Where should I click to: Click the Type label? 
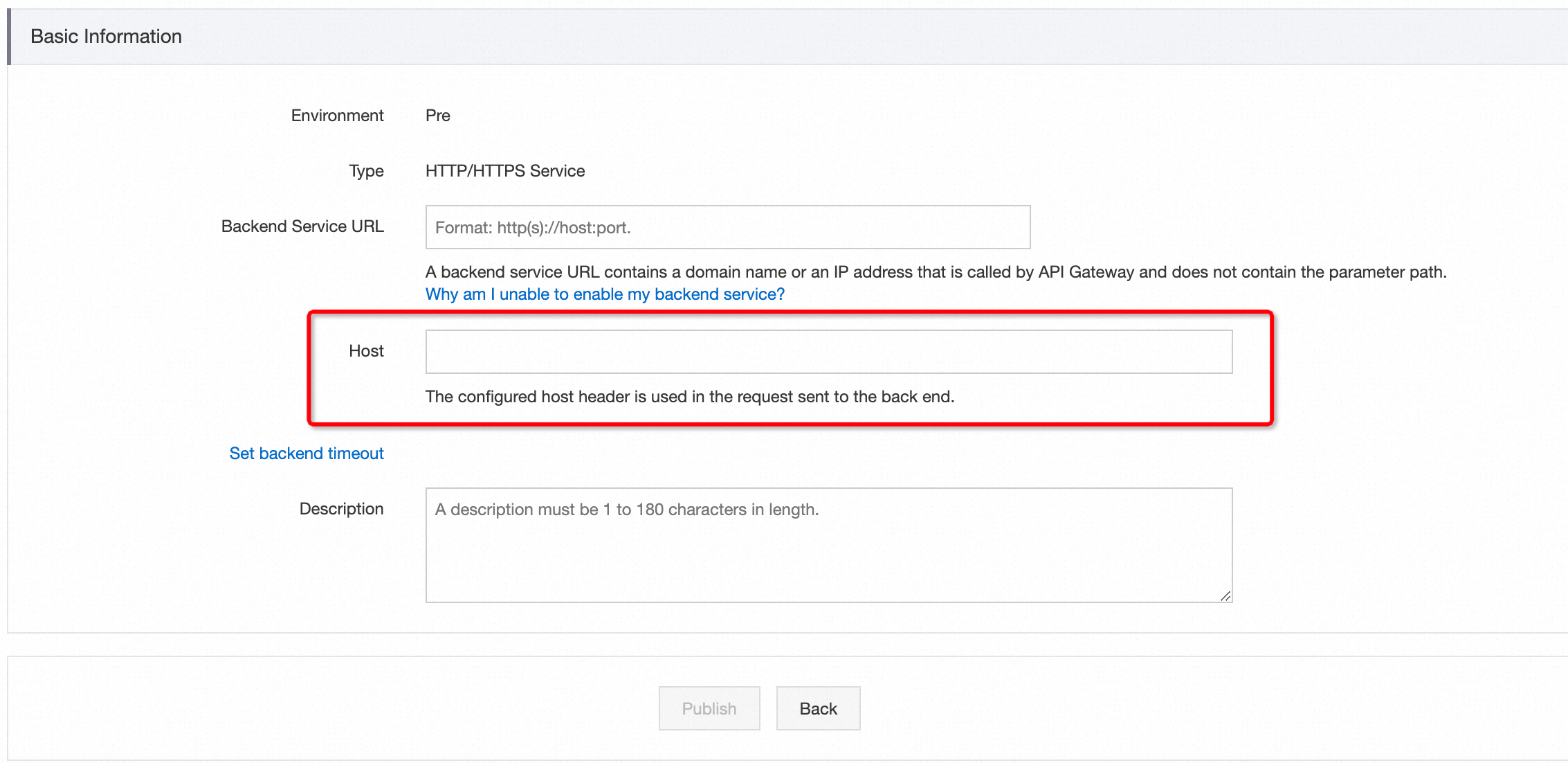(366, 171)
